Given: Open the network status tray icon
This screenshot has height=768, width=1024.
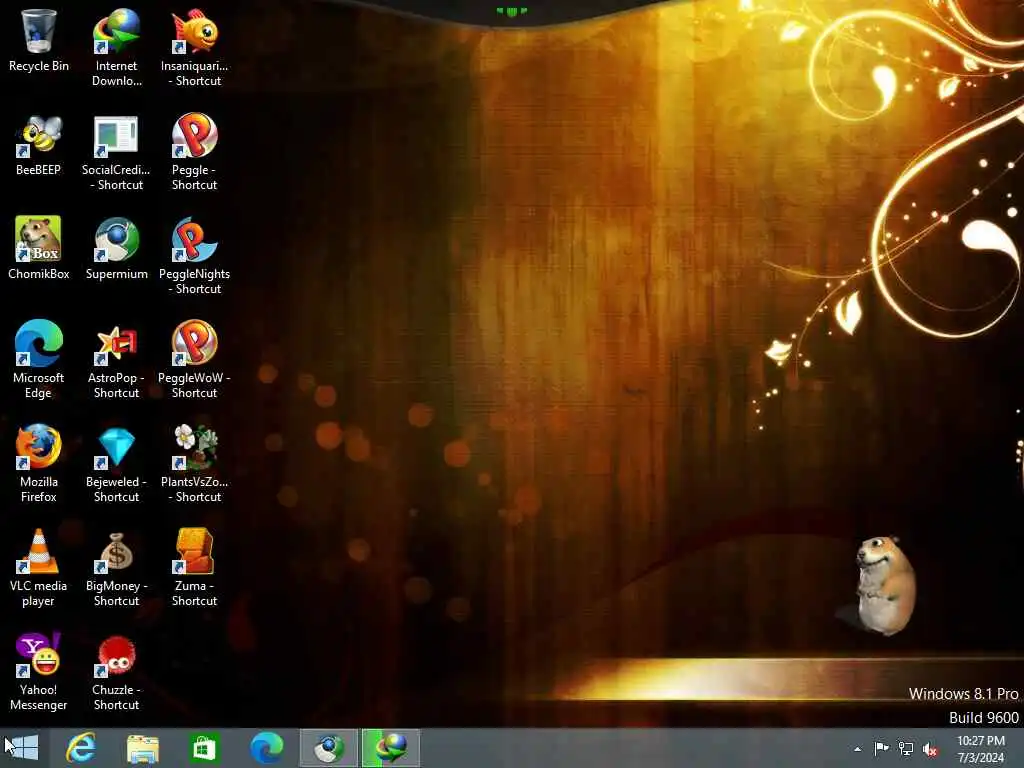Looking at the screenshot, I should pos(906,748).
